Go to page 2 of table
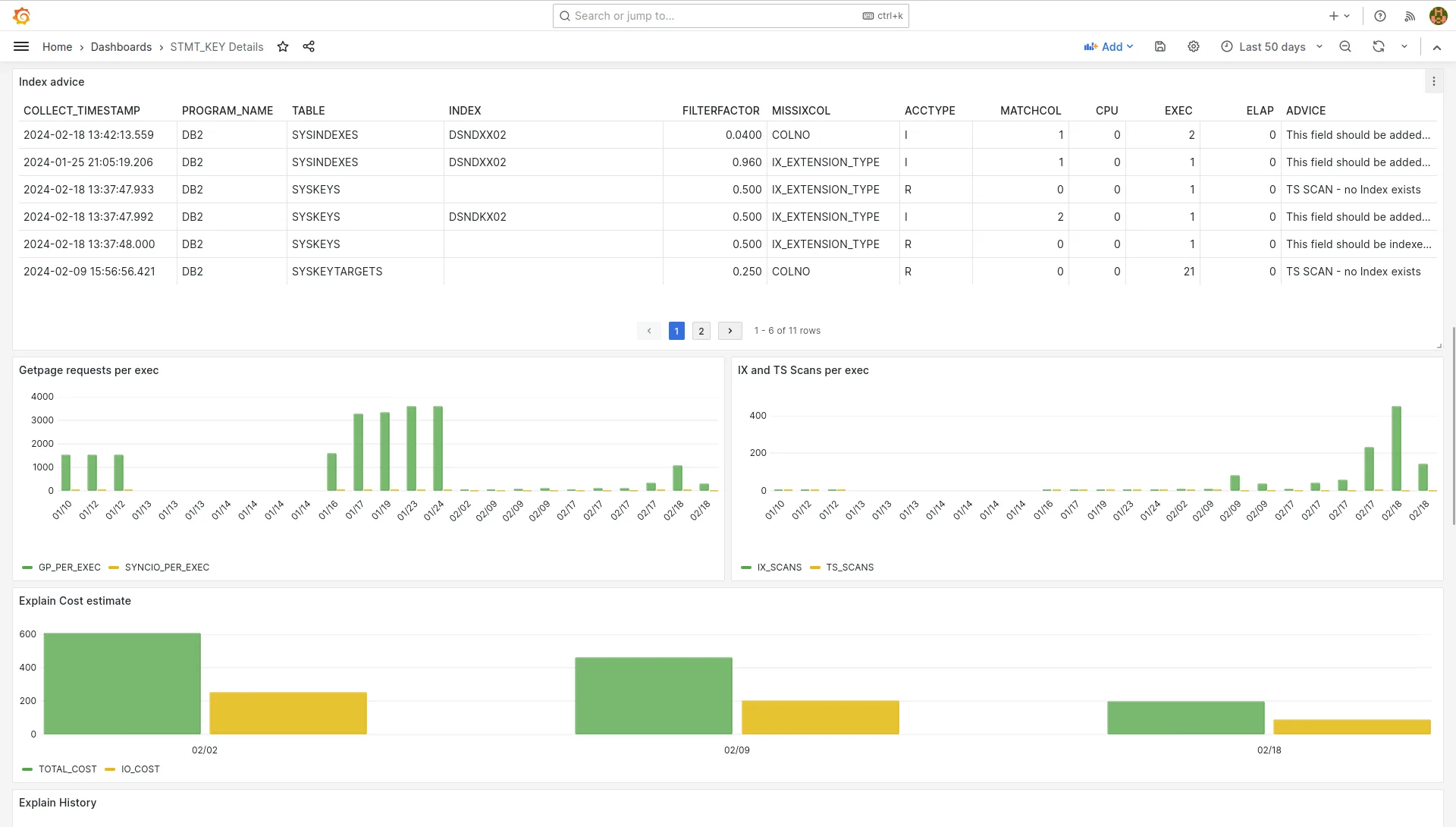 point(701,332)
